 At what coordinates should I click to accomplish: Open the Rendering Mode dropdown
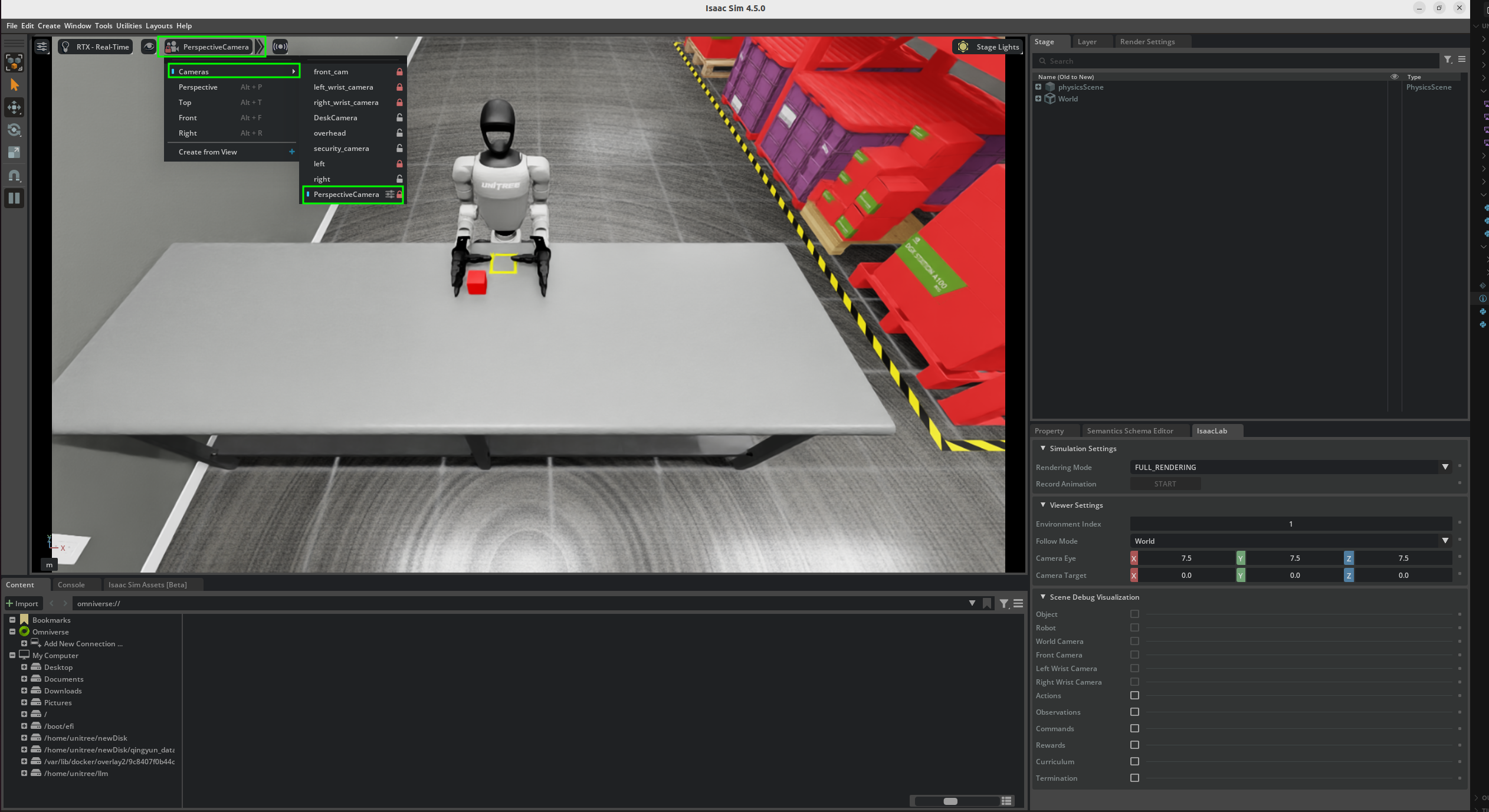[1445, 467]
